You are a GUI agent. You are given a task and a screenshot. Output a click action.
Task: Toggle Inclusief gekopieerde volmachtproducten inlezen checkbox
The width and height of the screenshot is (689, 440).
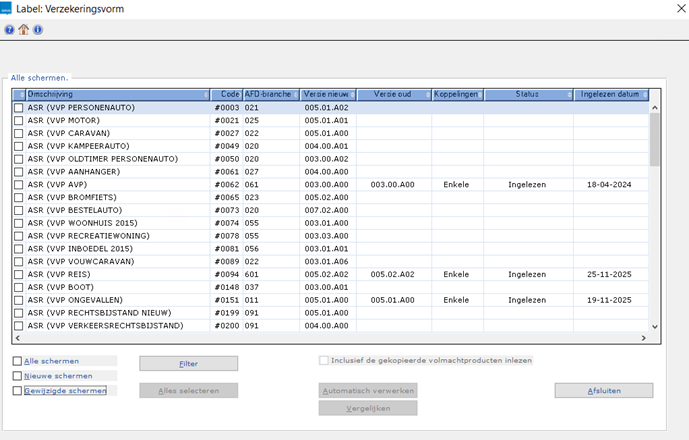[x=324, y=360]
